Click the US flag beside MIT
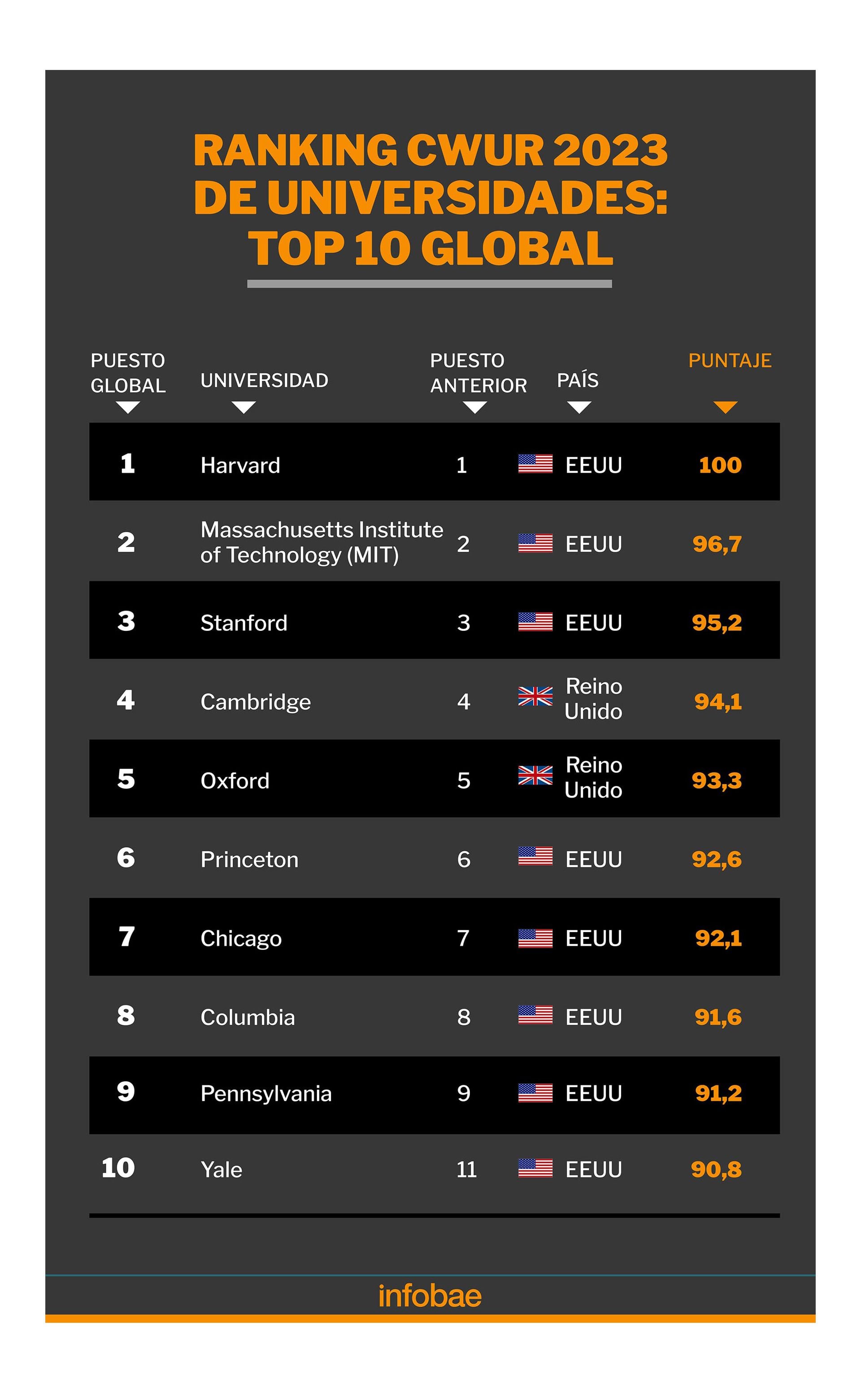The image size is (861, 1400). 535,543
